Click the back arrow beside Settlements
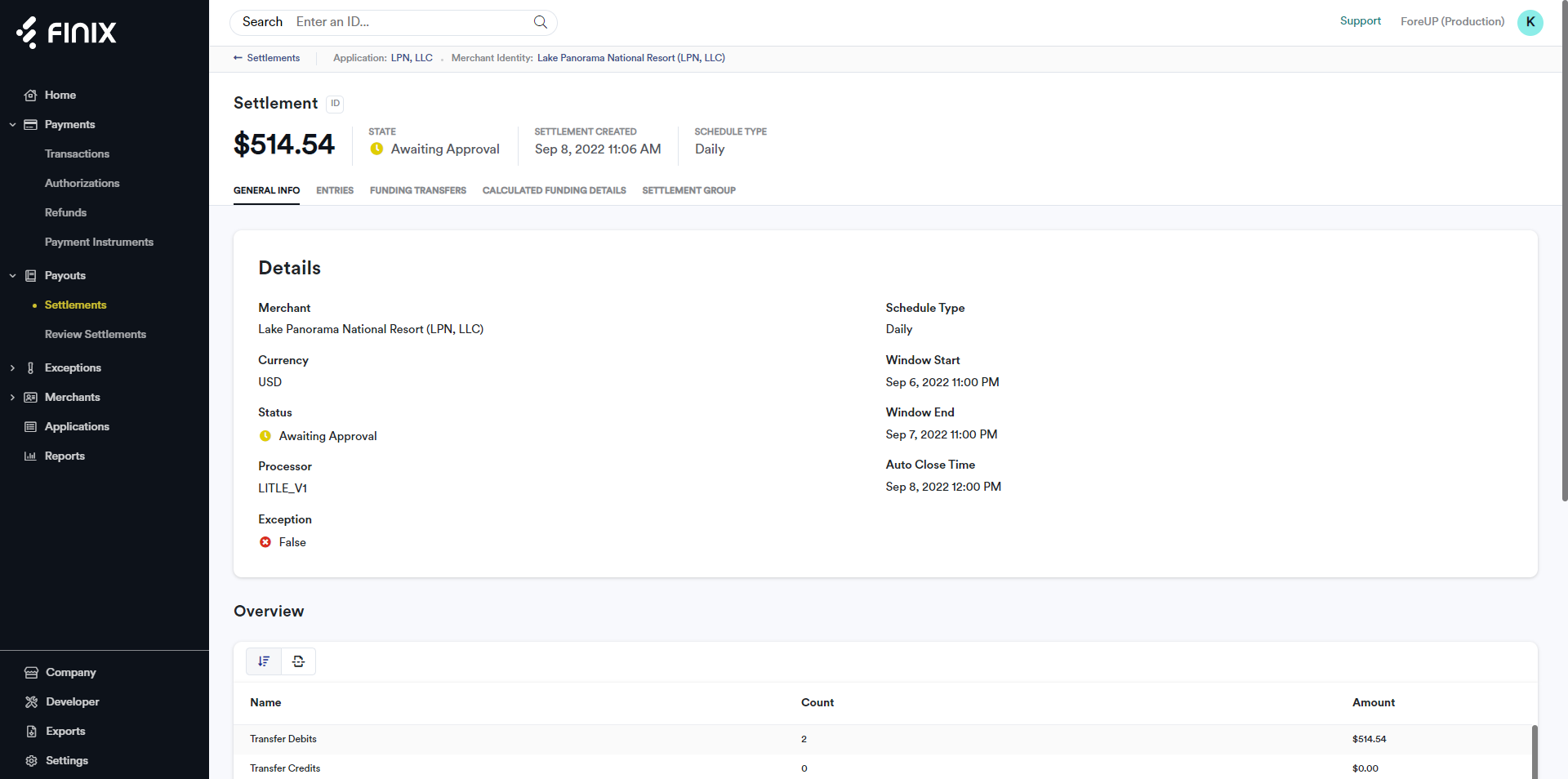Image resolution: width=1568 pixels, height=779 pixels. 238,58
